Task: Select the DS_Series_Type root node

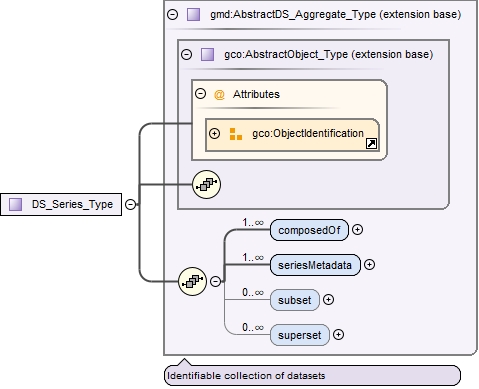Action: point(61,204)
